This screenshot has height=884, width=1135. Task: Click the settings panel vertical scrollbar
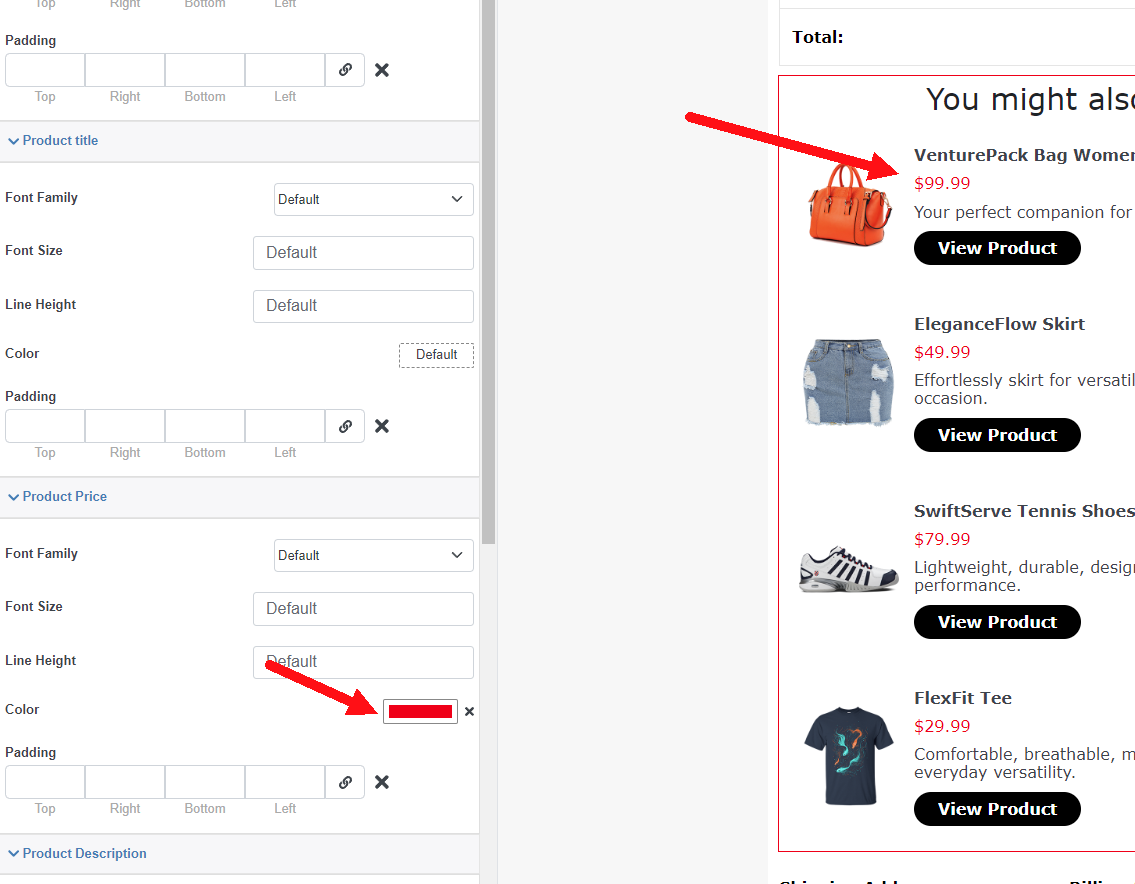click(489, 271)
